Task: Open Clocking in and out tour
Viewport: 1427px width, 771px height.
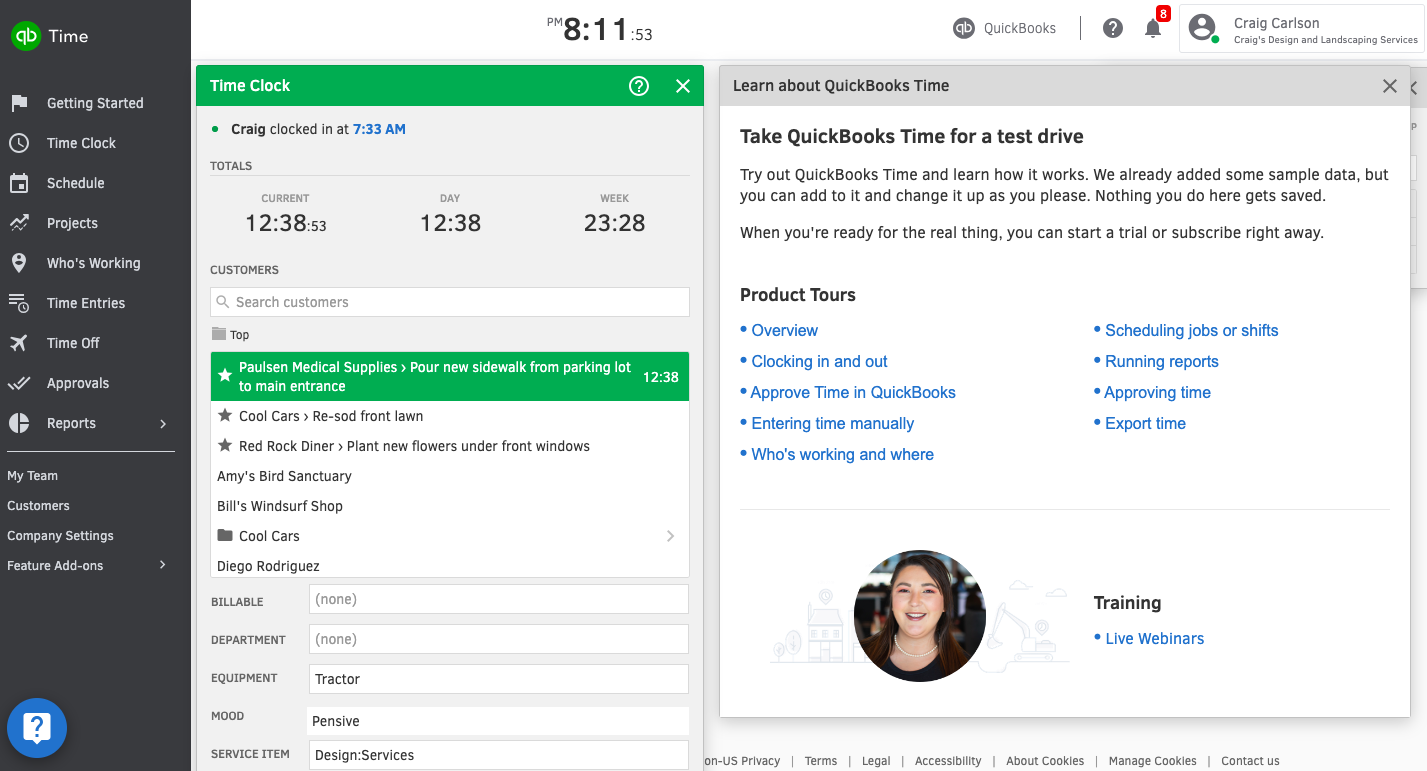Action: pos(820,362)
